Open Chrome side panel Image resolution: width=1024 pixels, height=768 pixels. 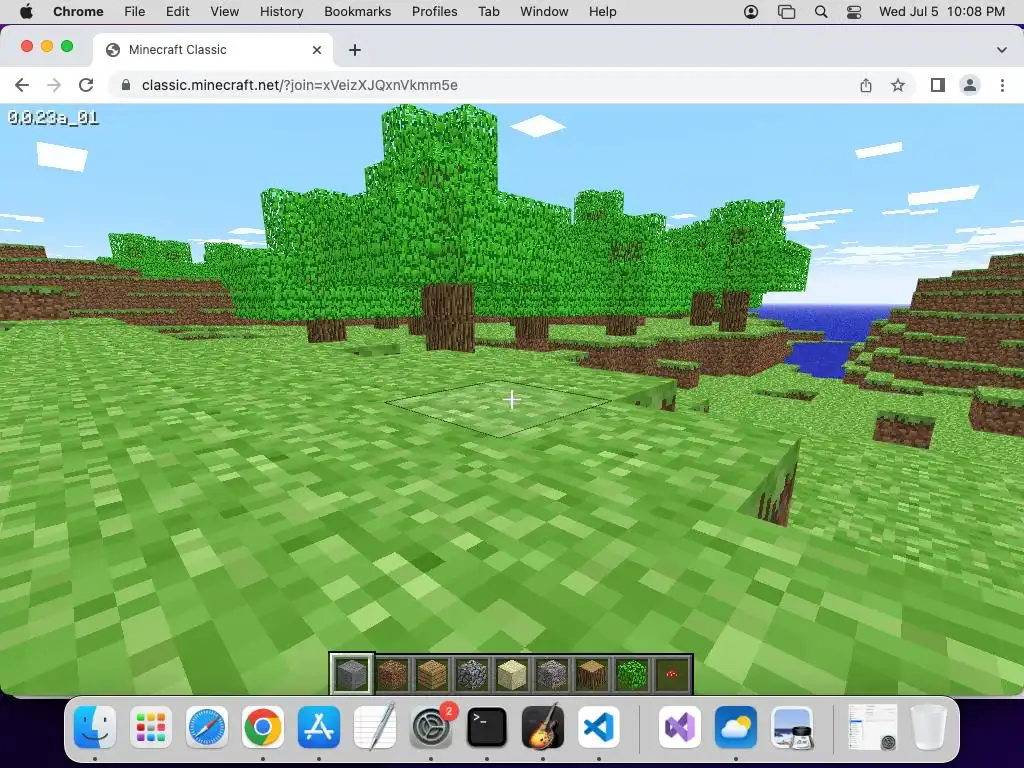pos(938,85)
